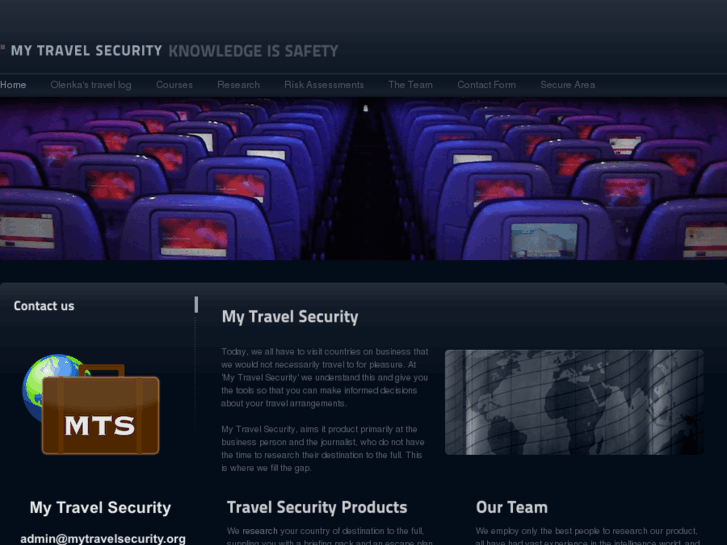The image size is (727, 545).
Task: Click the Our Team heading
Action: (x=512, y=507)
